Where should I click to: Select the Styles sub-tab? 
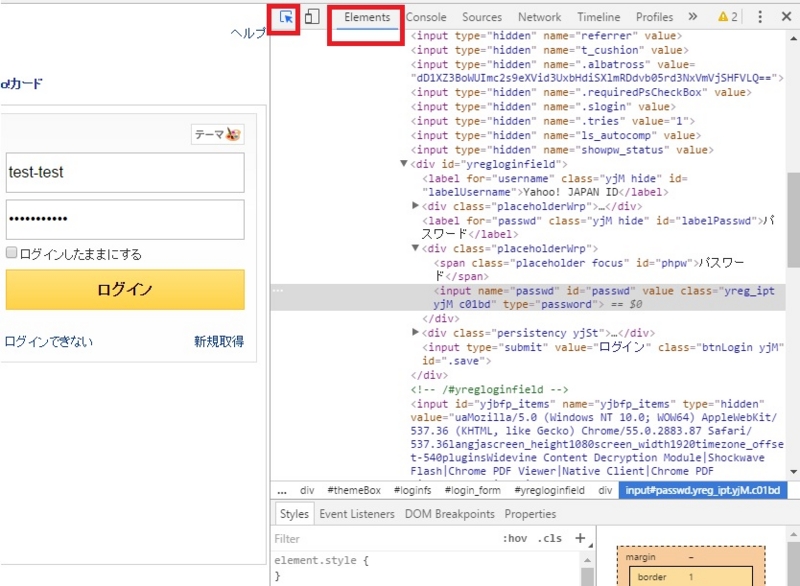[x=294, y=514]
